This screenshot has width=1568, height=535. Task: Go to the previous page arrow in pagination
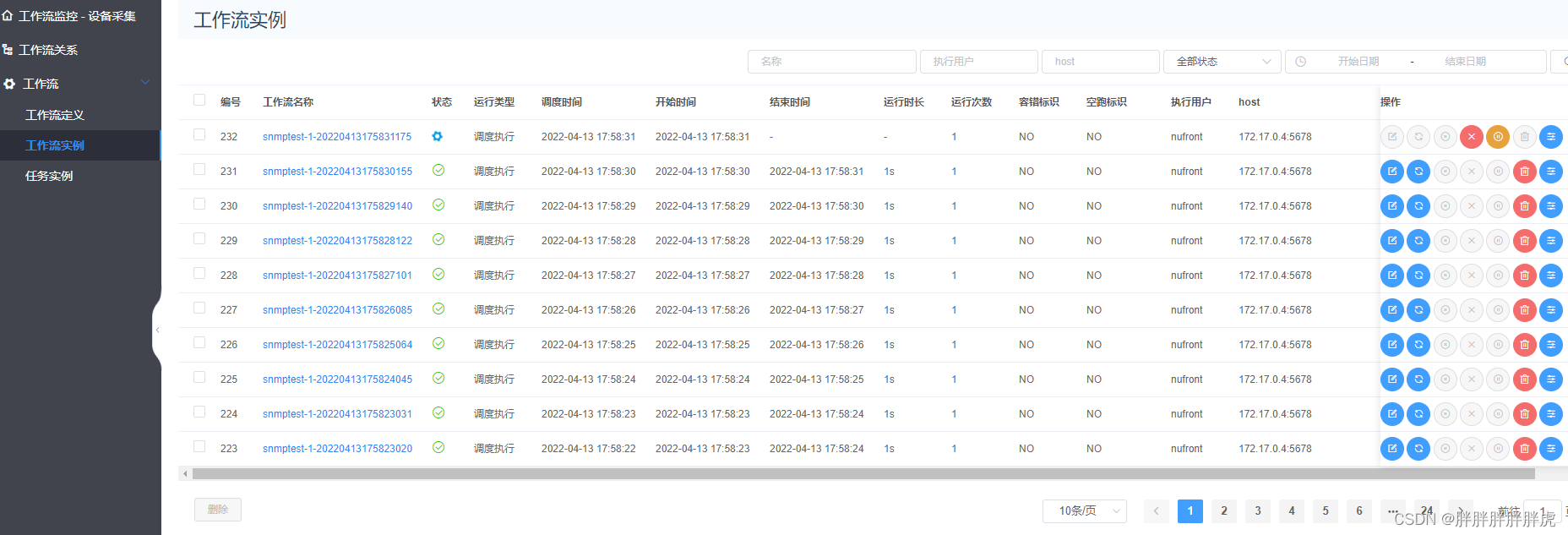point(1157,510)
